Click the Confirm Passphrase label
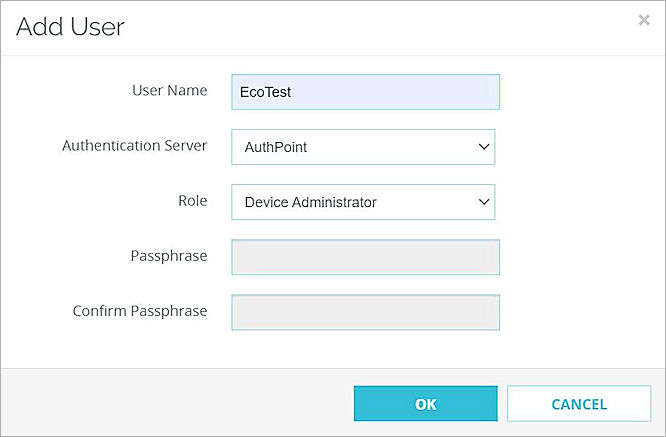This screenshot has height=437, width=666. (x=139, y=311)
